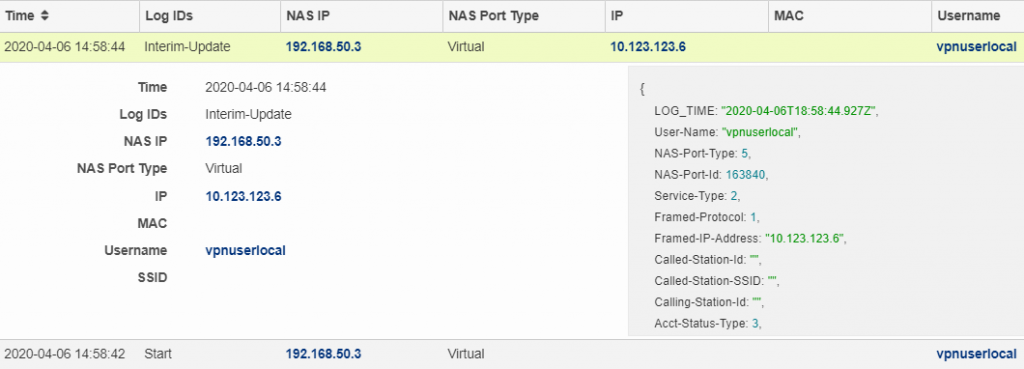Open vpnuserlocal link in Interim-Update row
This screenshot has height=369, width=1024.
(976, 47)
